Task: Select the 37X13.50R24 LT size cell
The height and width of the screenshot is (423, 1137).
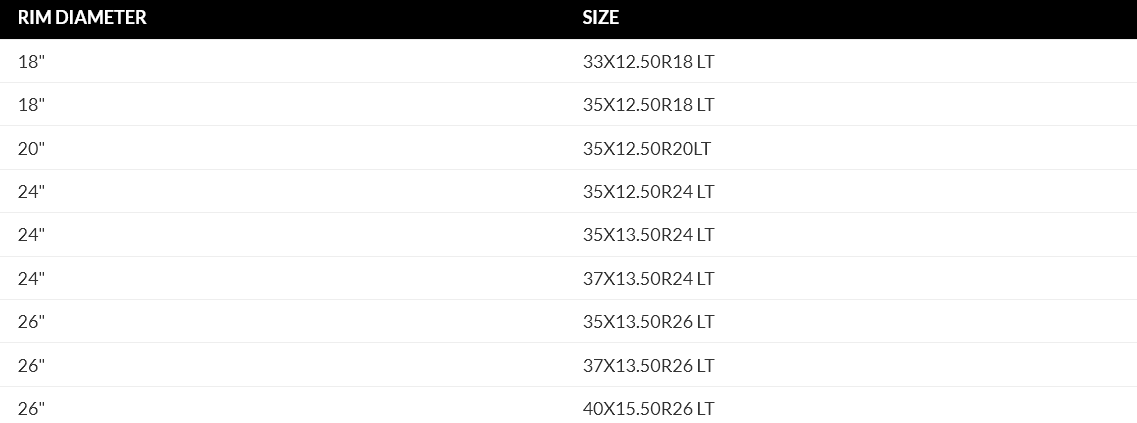Action: [648, 278]
